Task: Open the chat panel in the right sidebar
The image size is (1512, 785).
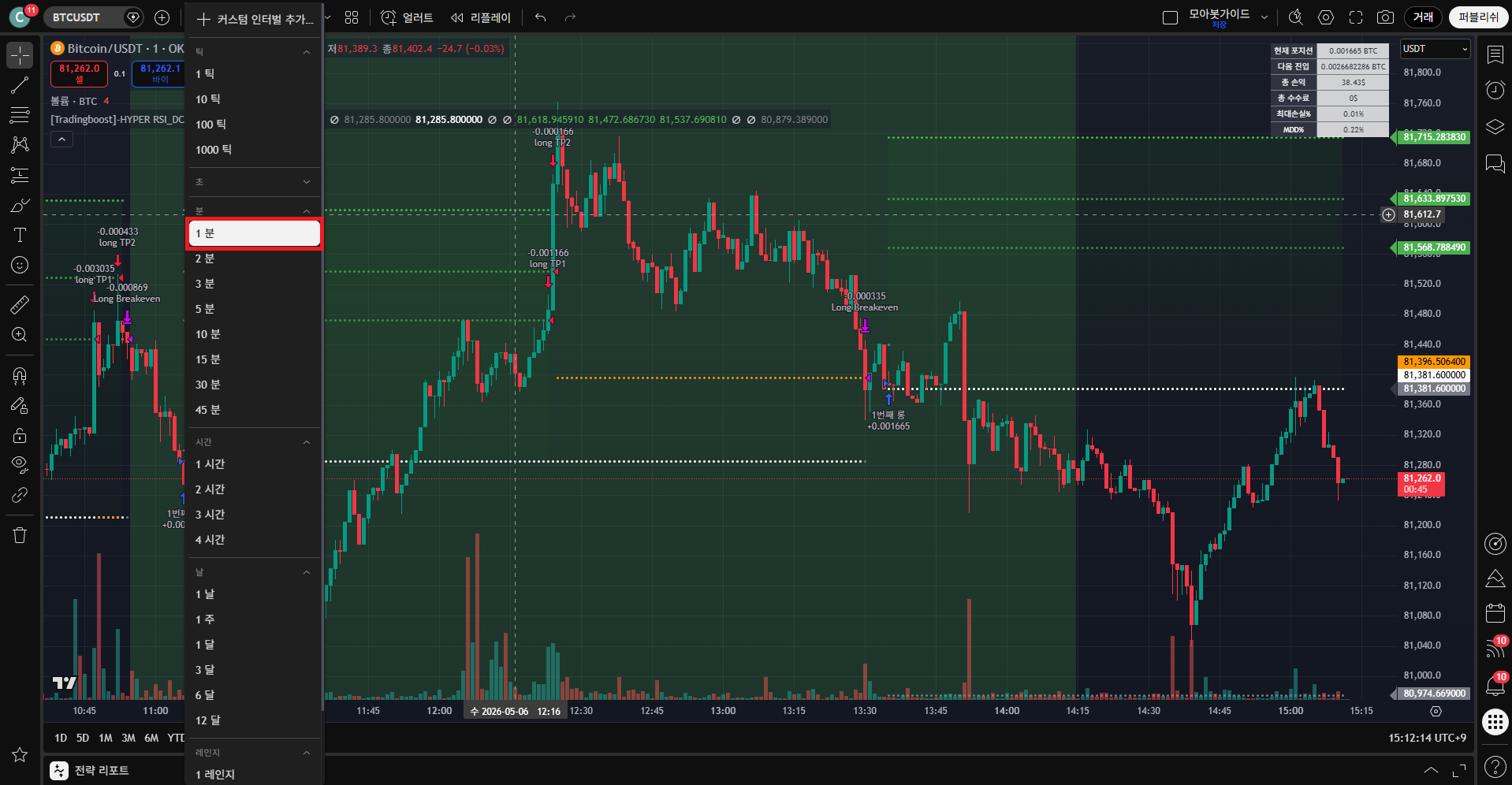Action: 1495,163
